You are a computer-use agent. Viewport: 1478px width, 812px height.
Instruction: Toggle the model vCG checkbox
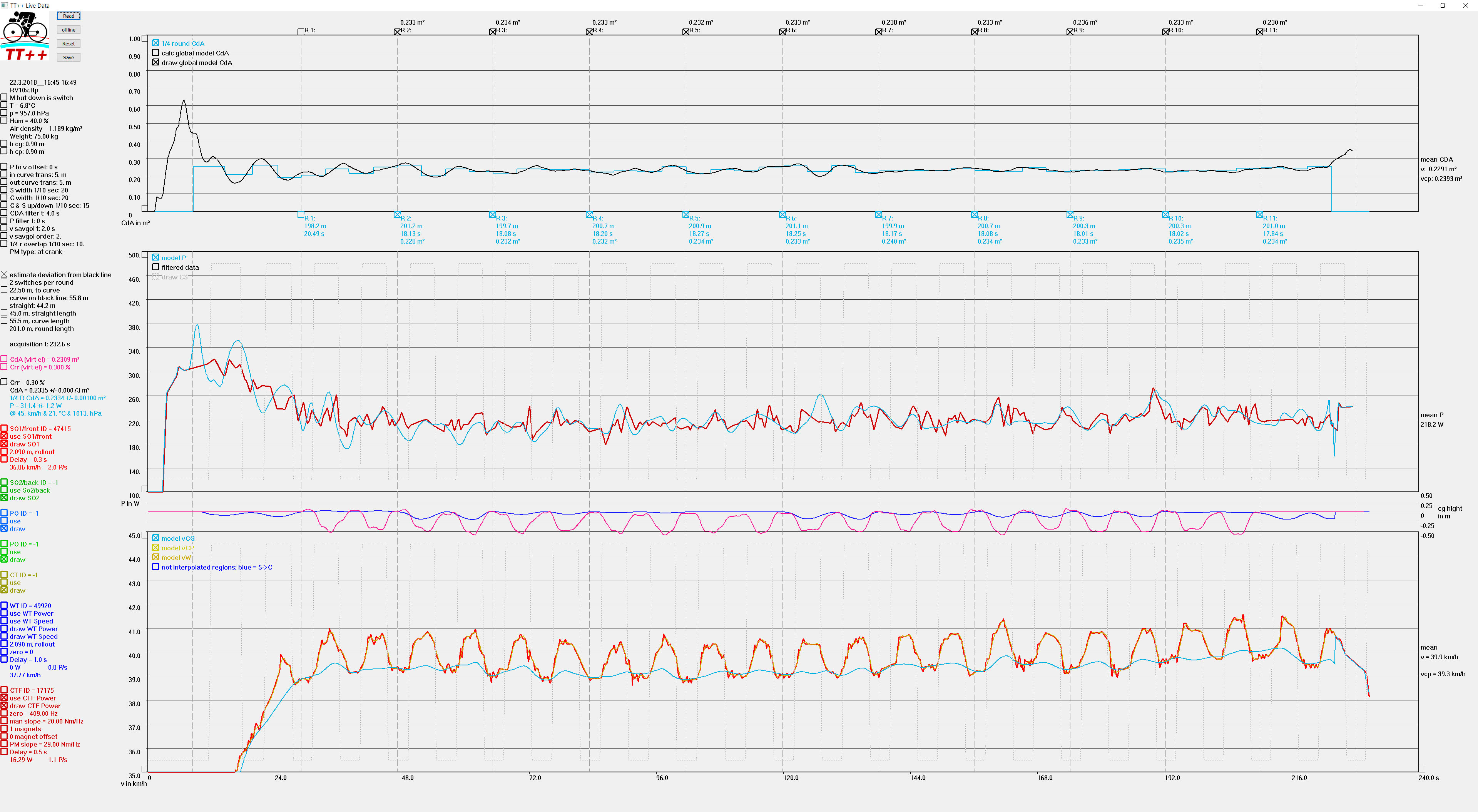point(155,538)
